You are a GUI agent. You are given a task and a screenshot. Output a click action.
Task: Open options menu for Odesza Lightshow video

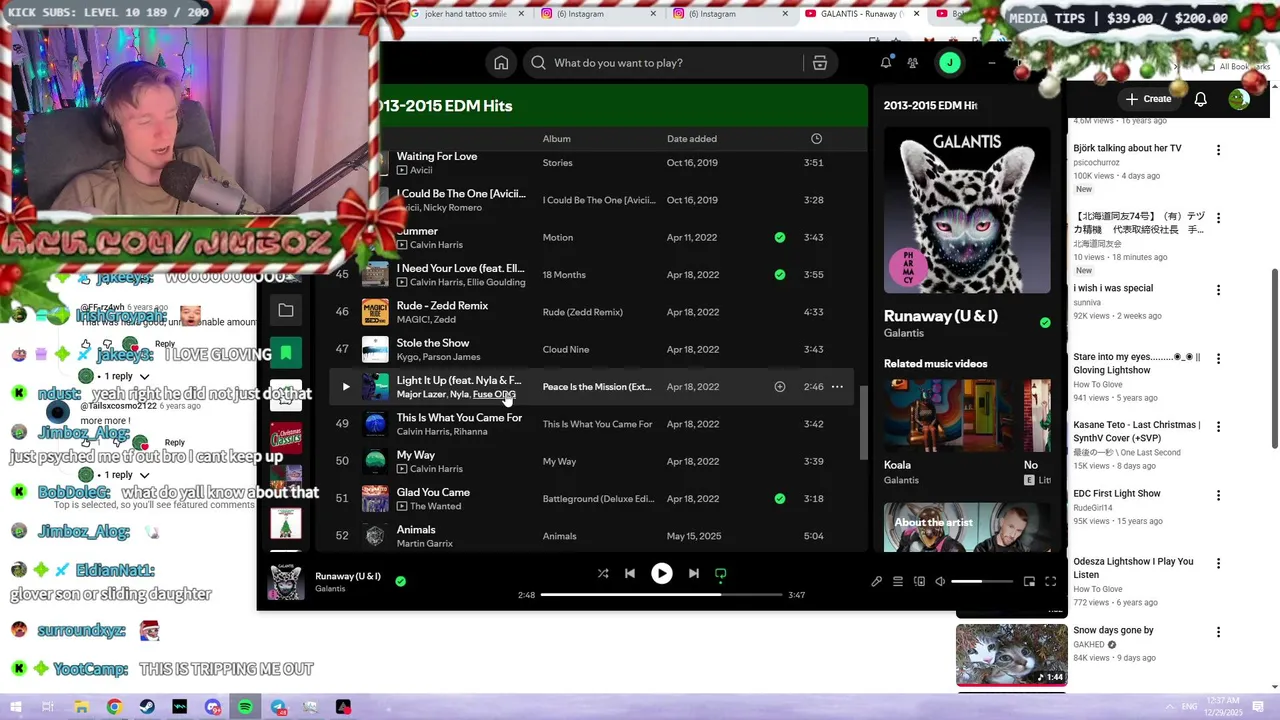tap(1218, 563)
